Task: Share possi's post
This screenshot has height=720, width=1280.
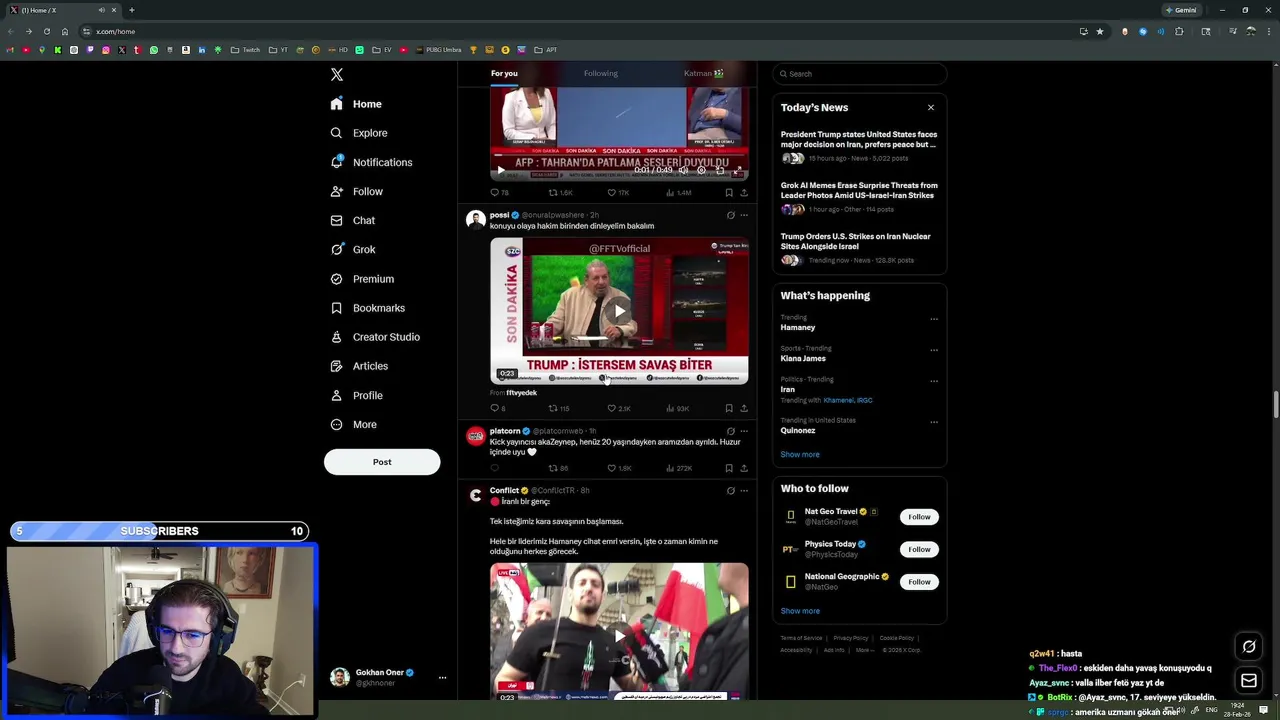Action: [x=744, y=409]
